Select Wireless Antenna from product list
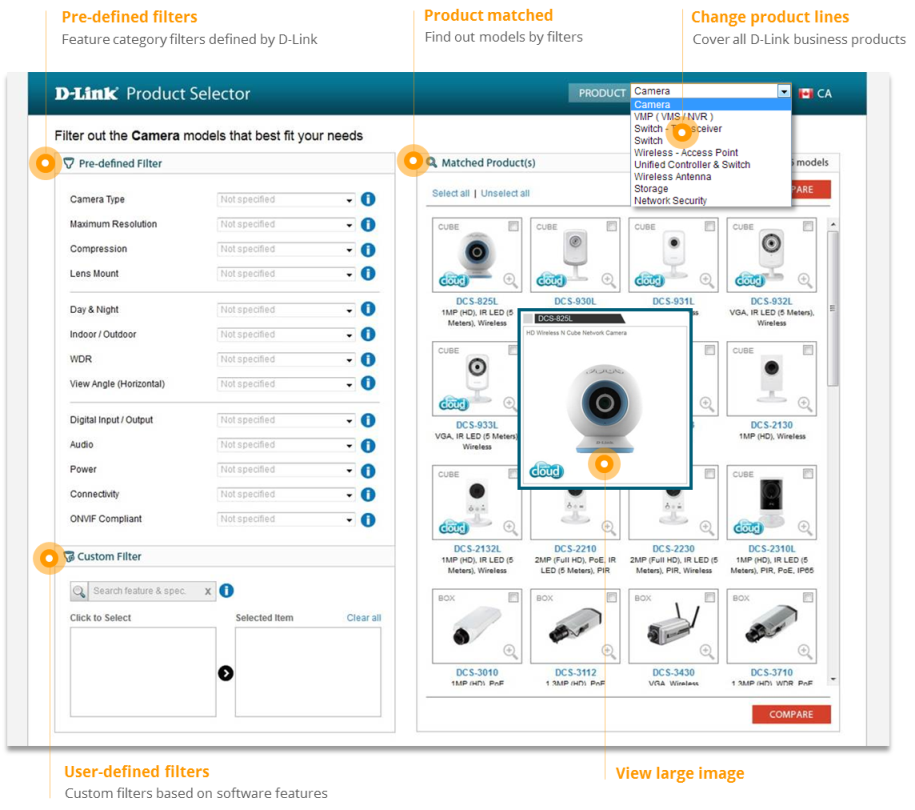This screenshot has height=810, width=915. click(x=672, y=177)
